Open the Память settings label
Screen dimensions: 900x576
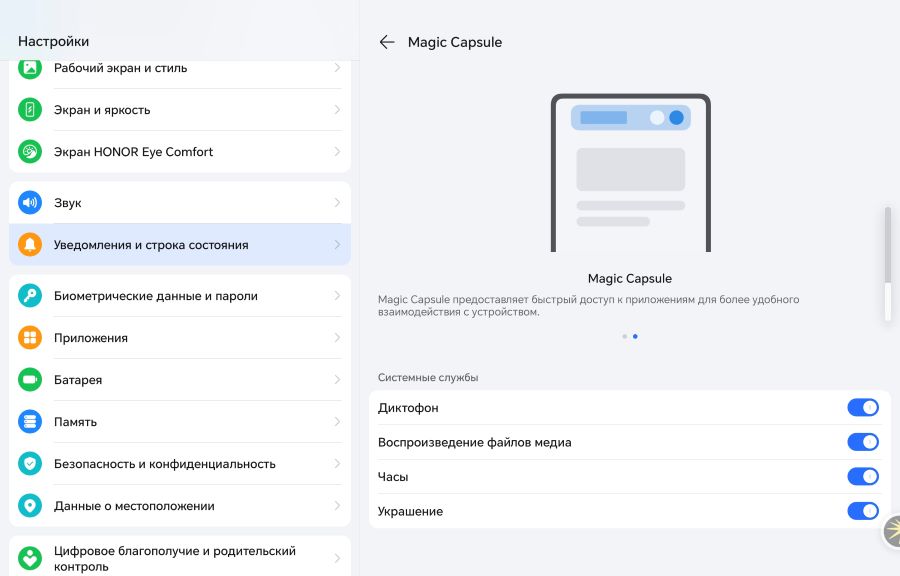coord(75,421)
